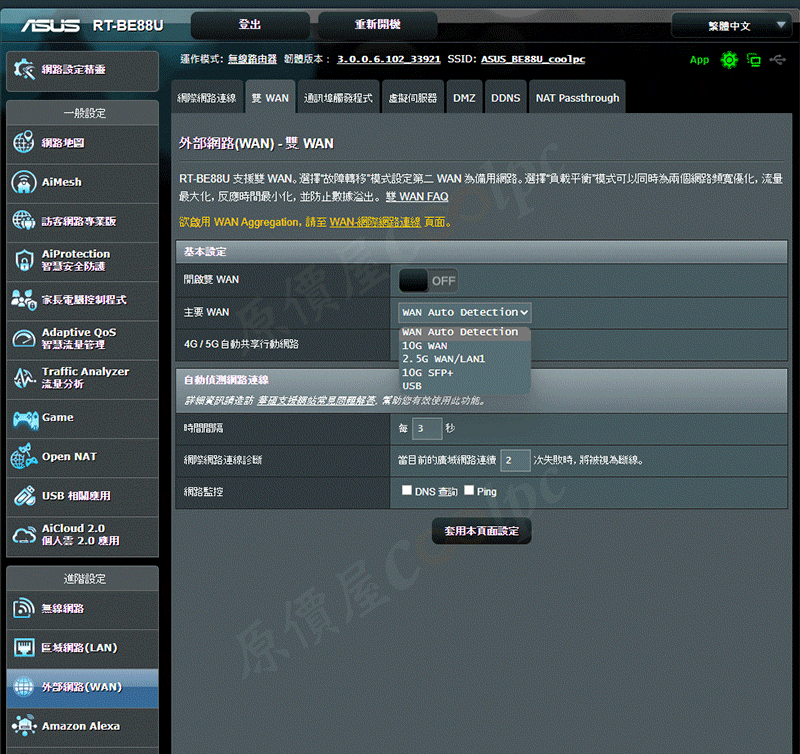
Task: Open the ASUS support site FAQ link
Action: (316, 400)
